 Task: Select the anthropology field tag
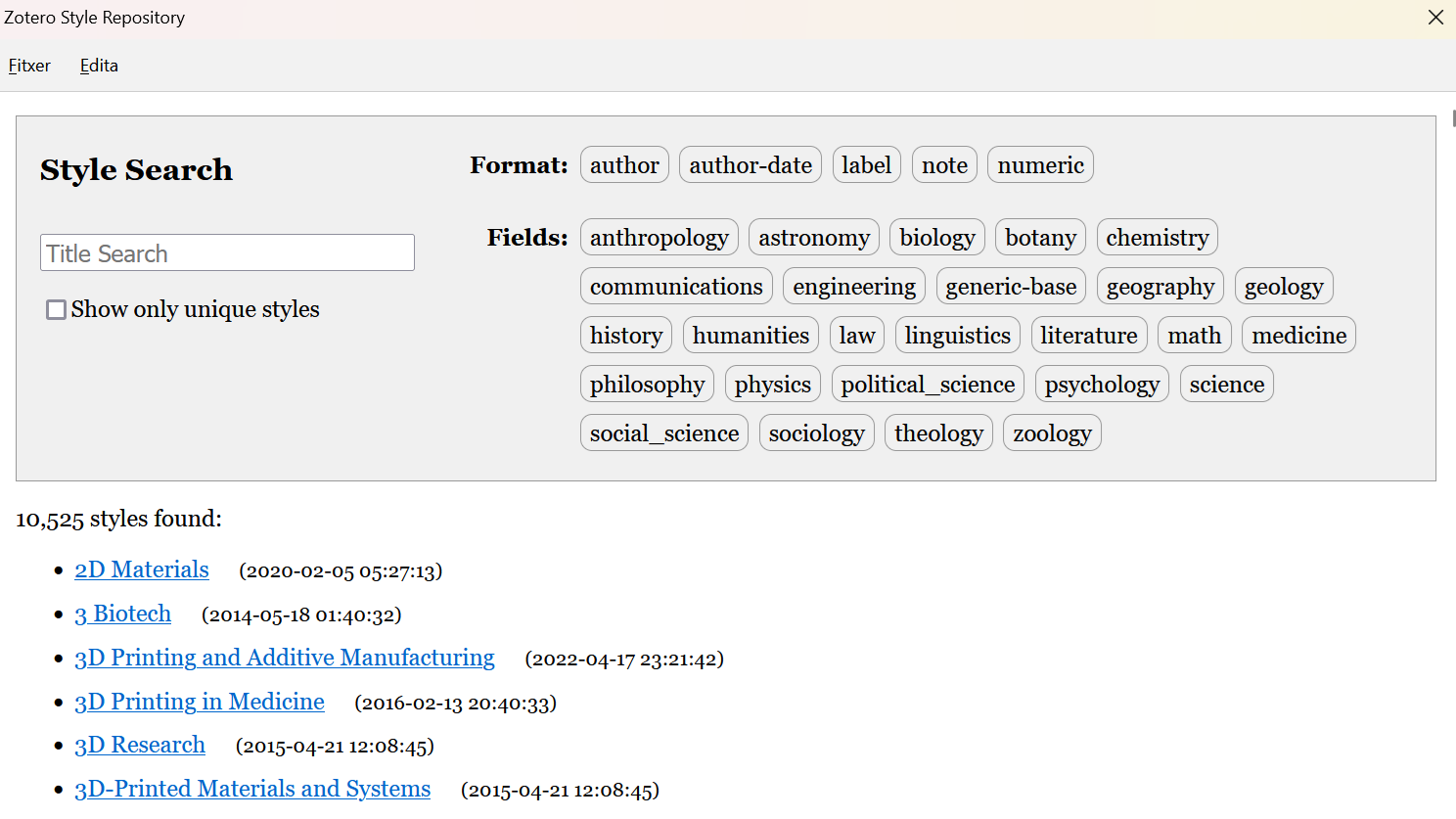click(x=660, y=238)
